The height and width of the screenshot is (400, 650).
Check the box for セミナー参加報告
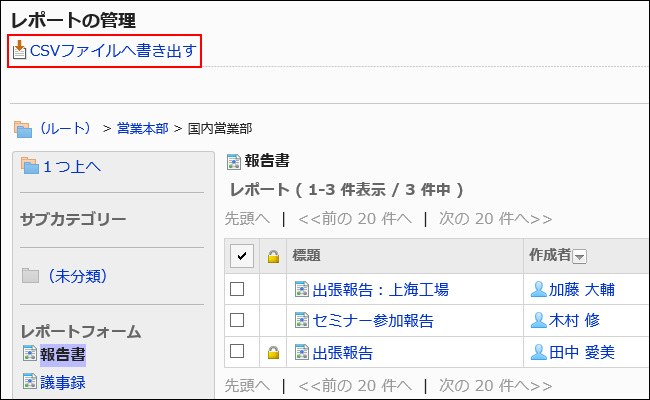coord(237,320)
